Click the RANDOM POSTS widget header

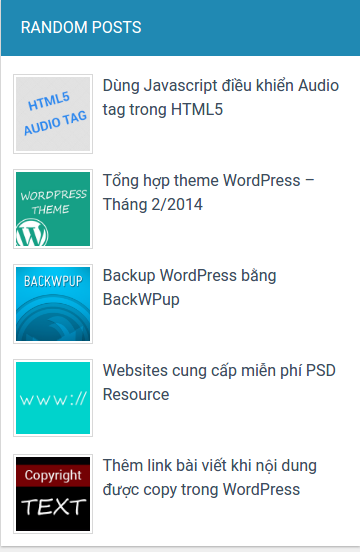181,28
